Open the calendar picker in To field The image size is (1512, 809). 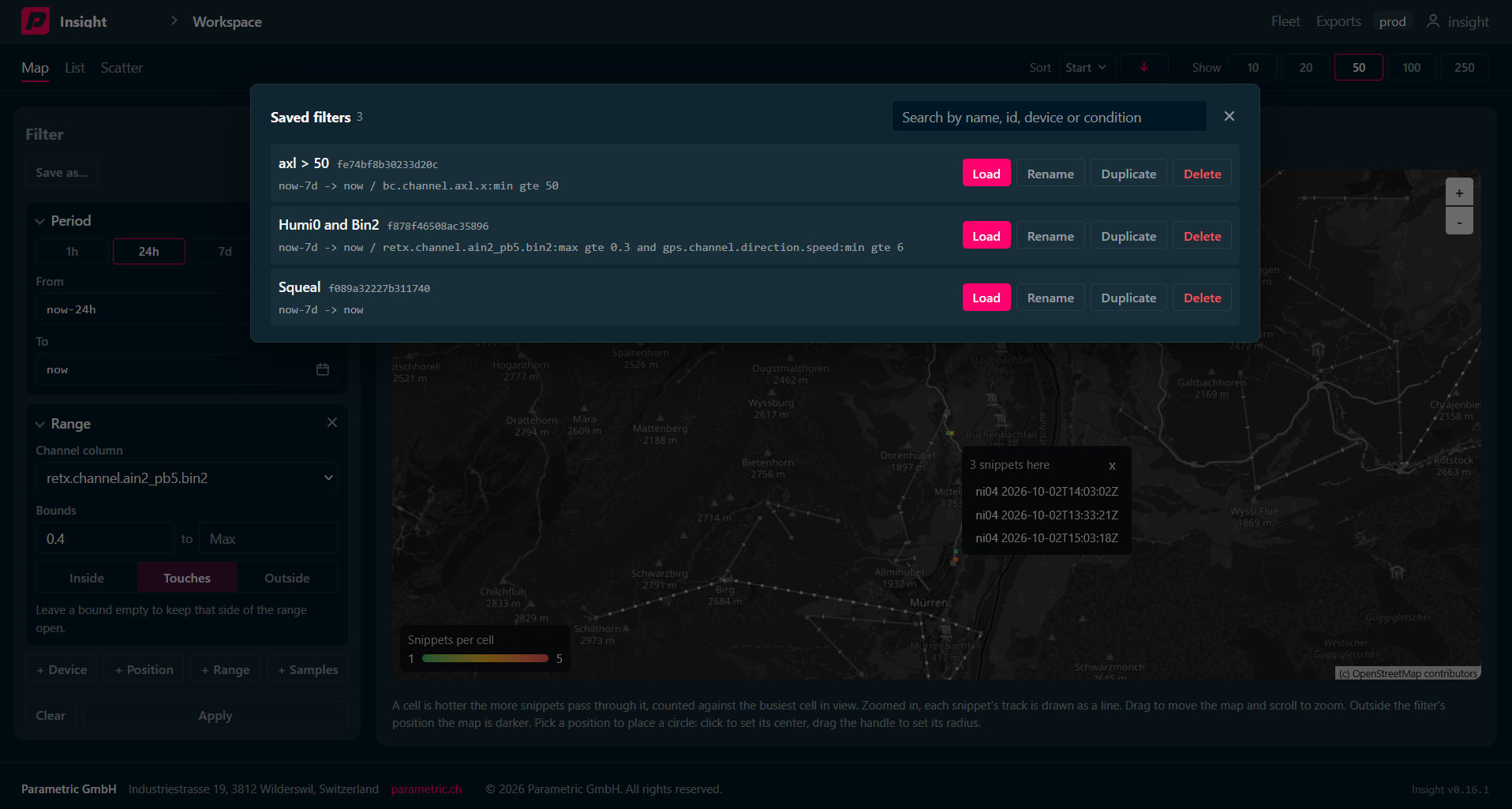click(x=323, y=369)
